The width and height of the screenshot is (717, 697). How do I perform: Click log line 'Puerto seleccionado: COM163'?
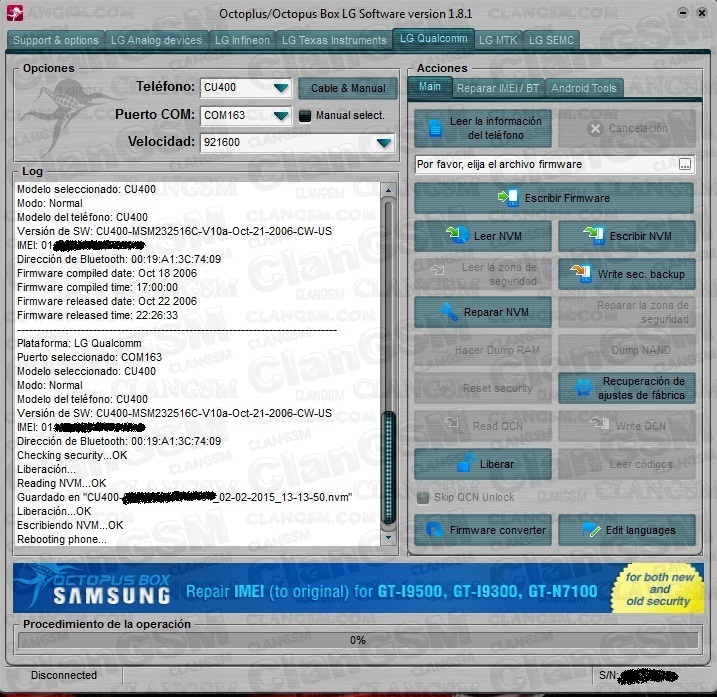[89, 357]
